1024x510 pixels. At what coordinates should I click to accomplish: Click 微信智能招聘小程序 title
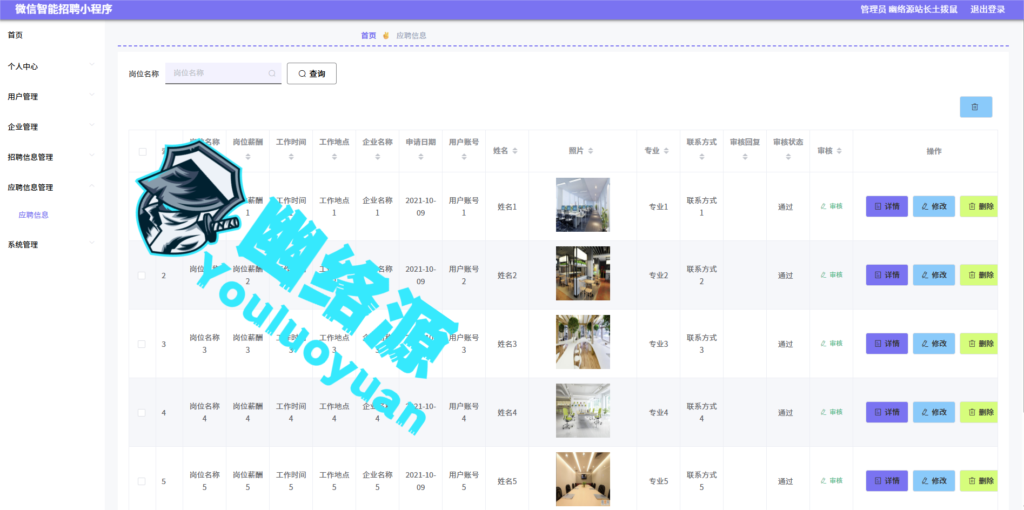tap(63, 9)
